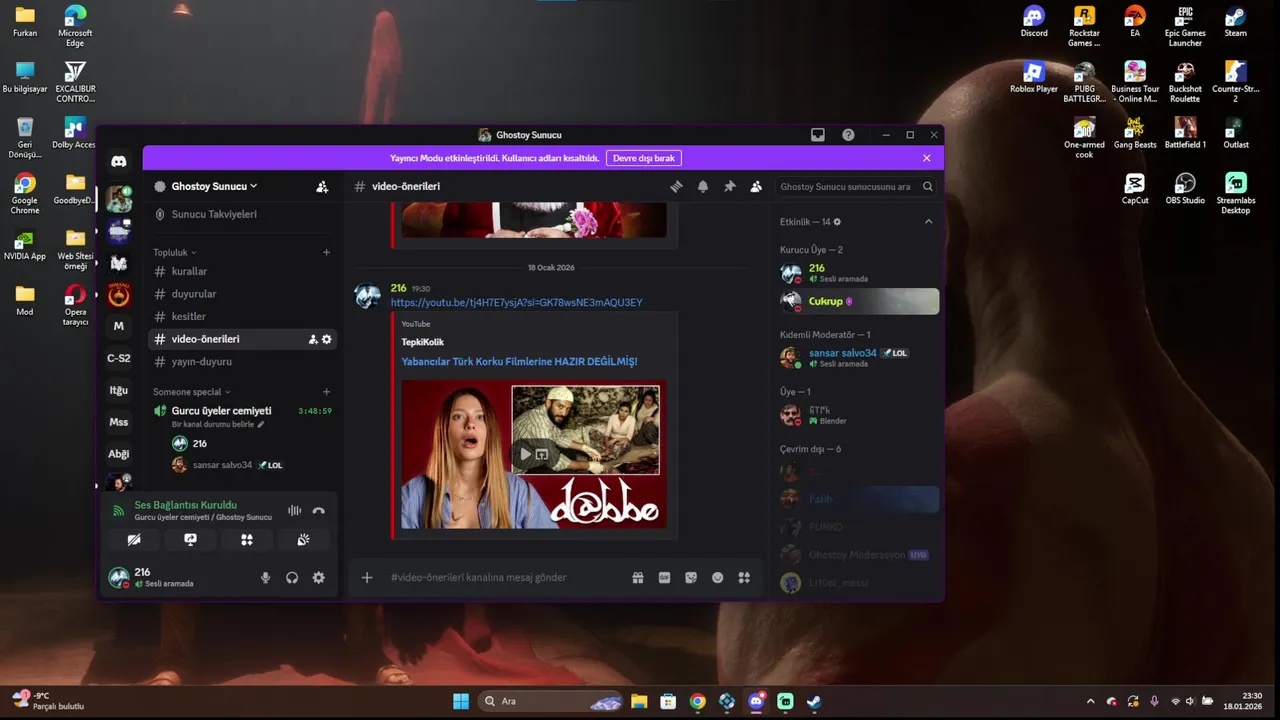Open Discord help question mark icon
Viewport: 1280px width, 720px height.
tap(848, 135)
